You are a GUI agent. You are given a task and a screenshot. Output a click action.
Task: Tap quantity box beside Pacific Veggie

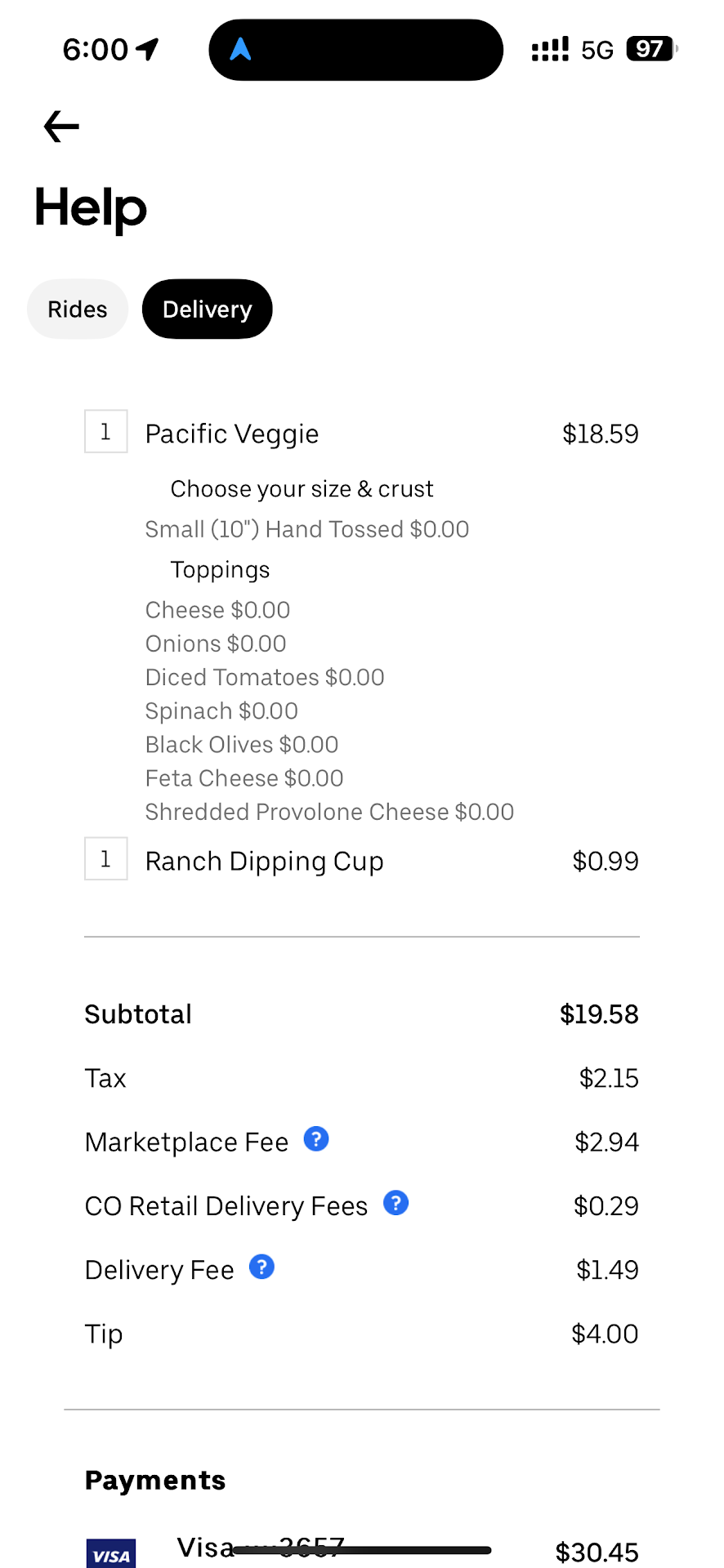click(106, 431)
